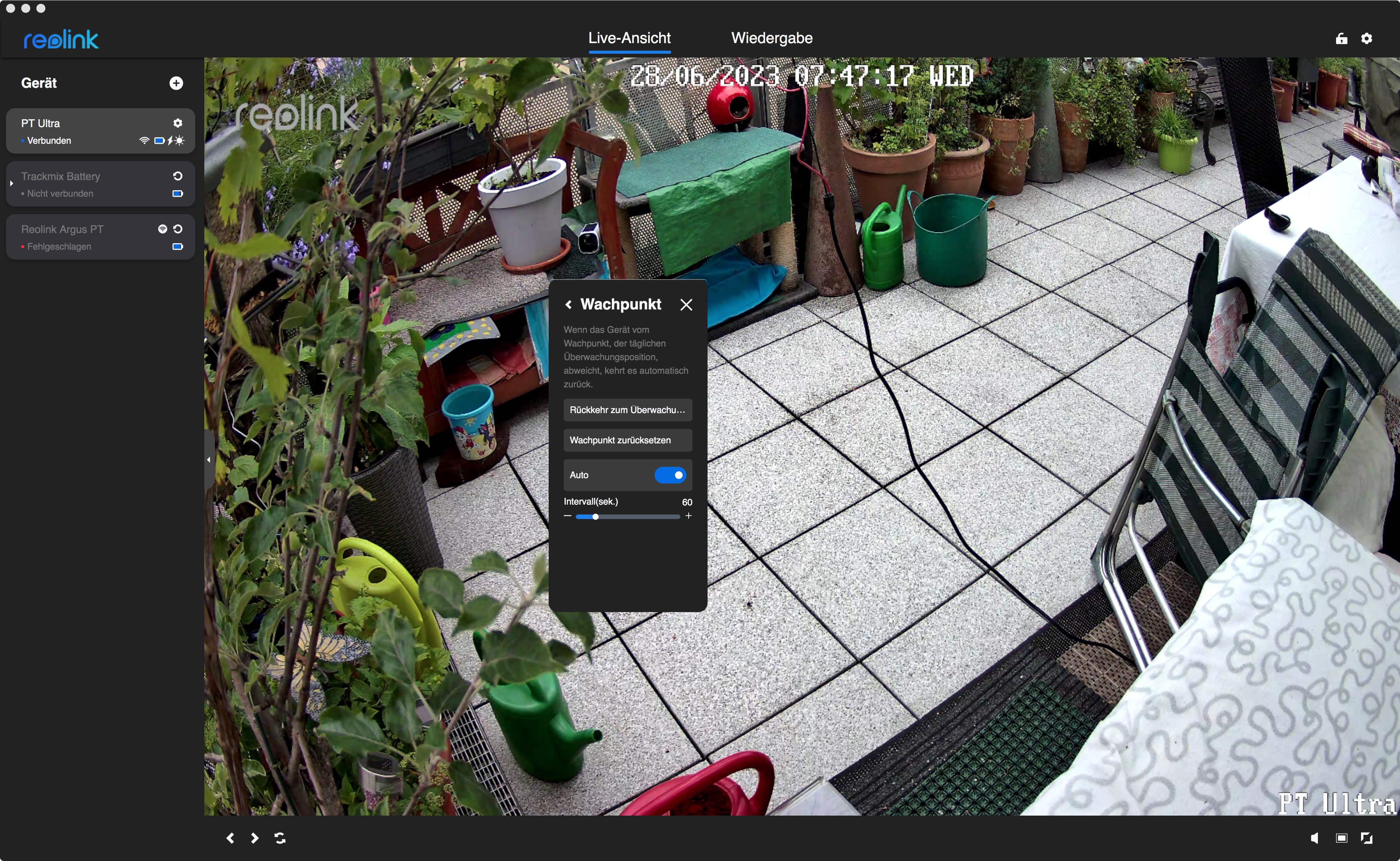
Task: Click Rückkehr zum Überwachungspunkt button
Action: [x=627, y=410]
